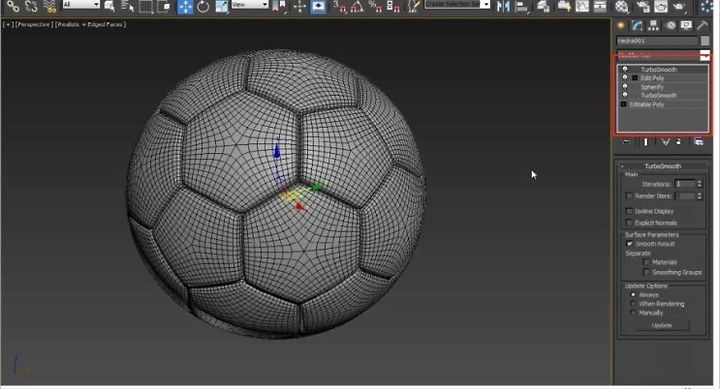Screen dimensions: 720x389
Task: Click the Update button
Action: tap(662, 325)
